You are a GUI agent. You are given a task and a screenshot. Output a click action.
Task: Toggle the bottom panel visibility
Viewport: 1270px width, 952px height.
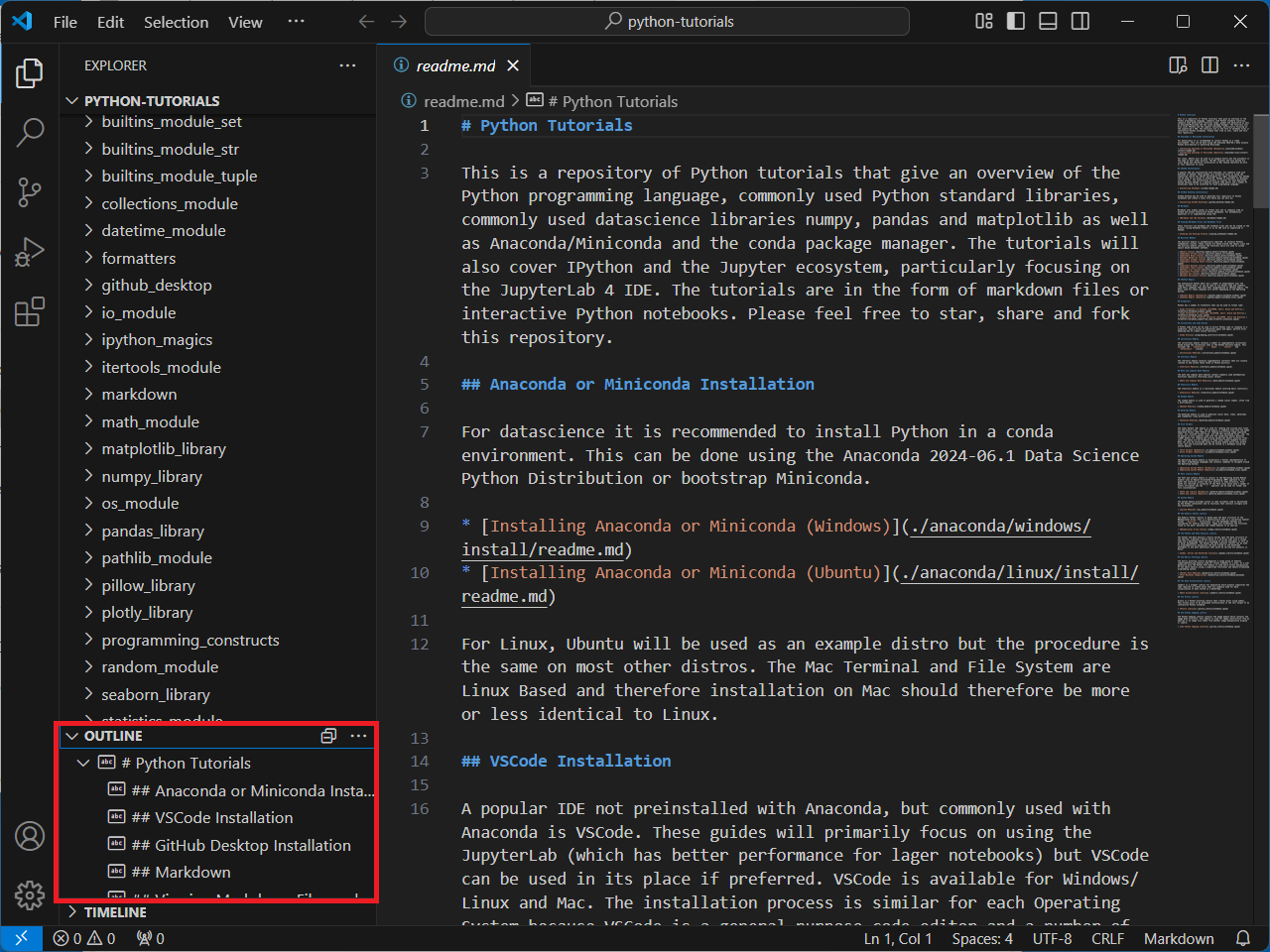1048,22
